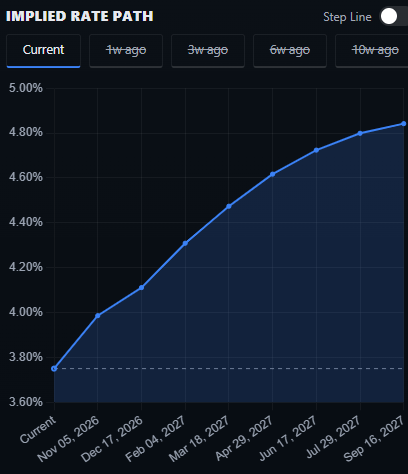The height and width of the screenshot is (474, 408).
Task: Click the Jun 17, 2027 data point
Action: (x=316, y=150)
